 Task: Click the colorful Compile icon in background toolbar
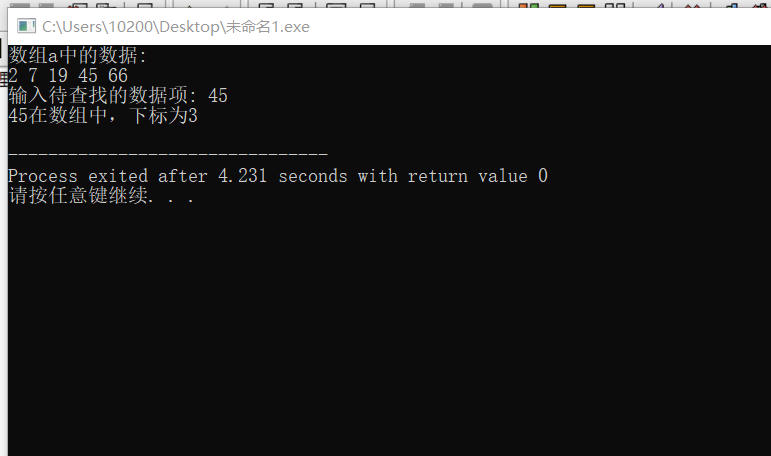529,5
